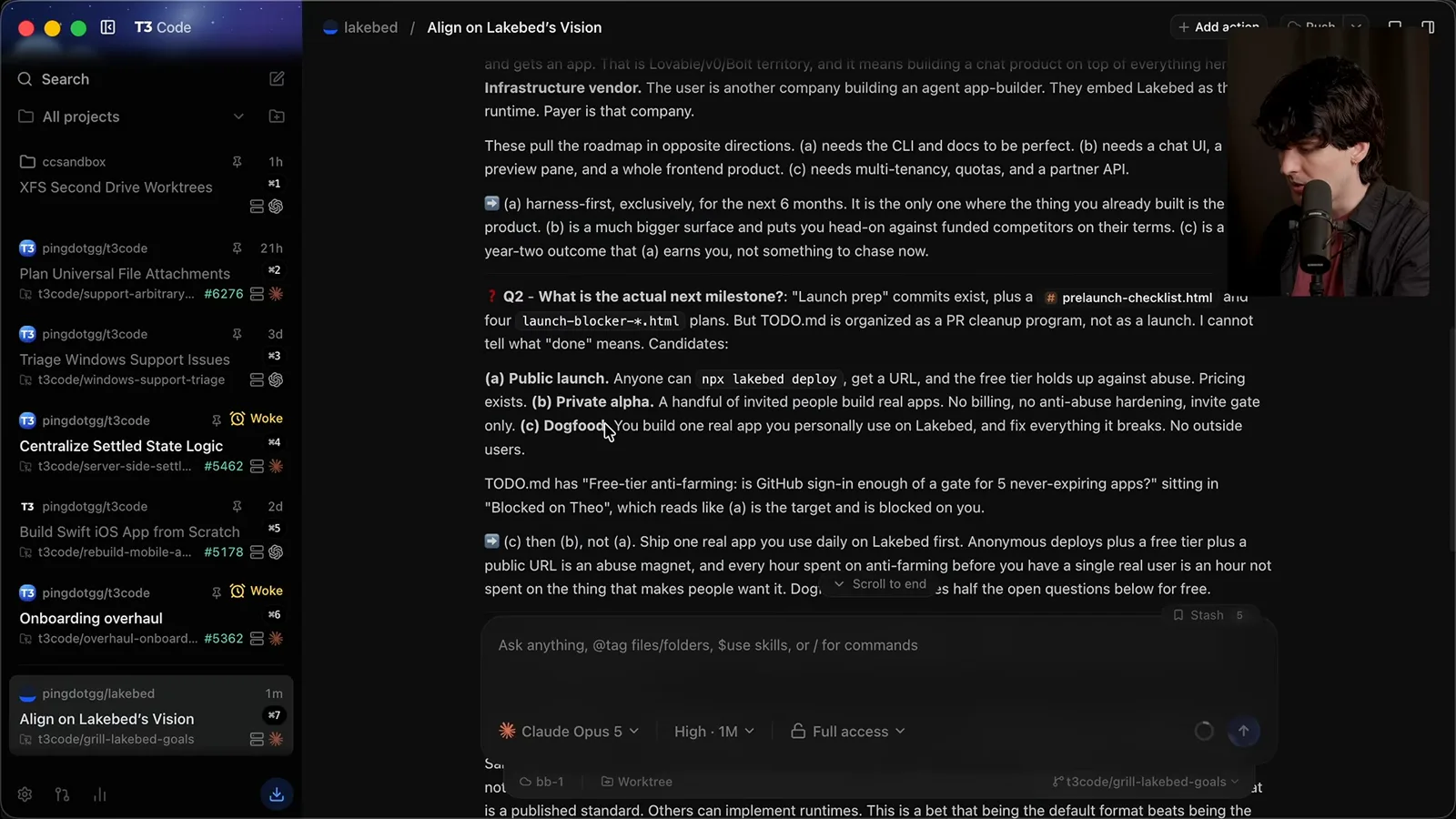Click the blue download update button
The width and height of the screenshot is (1456, 819).
(x=277, y=794)
